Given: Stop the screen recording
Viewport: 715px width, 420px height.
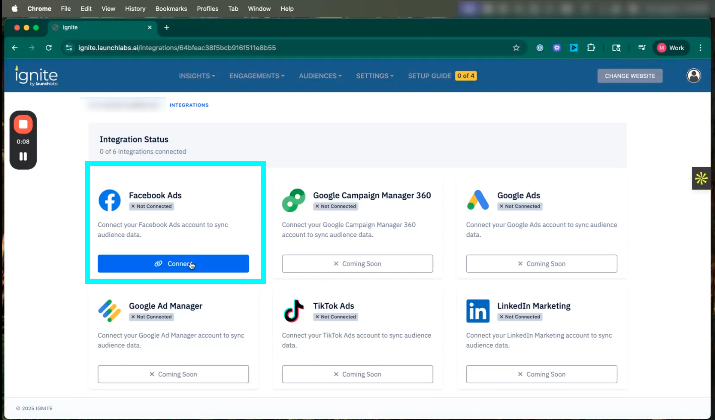Looking at the screenshot, I should click(x=24, y=124).
